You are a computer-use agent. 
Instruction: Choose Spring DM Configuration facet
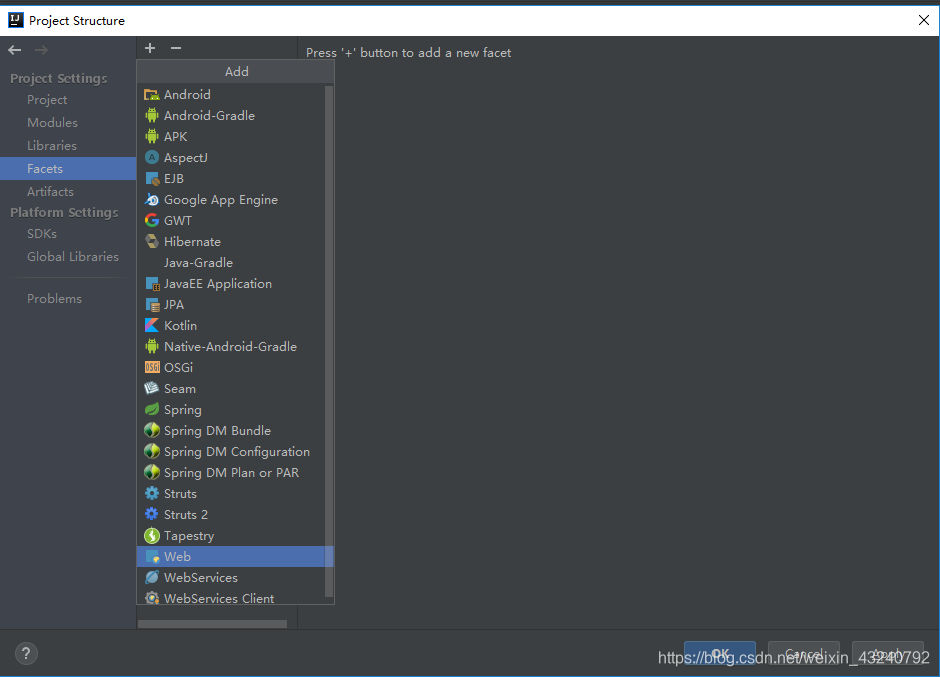[x=235, y=452]
